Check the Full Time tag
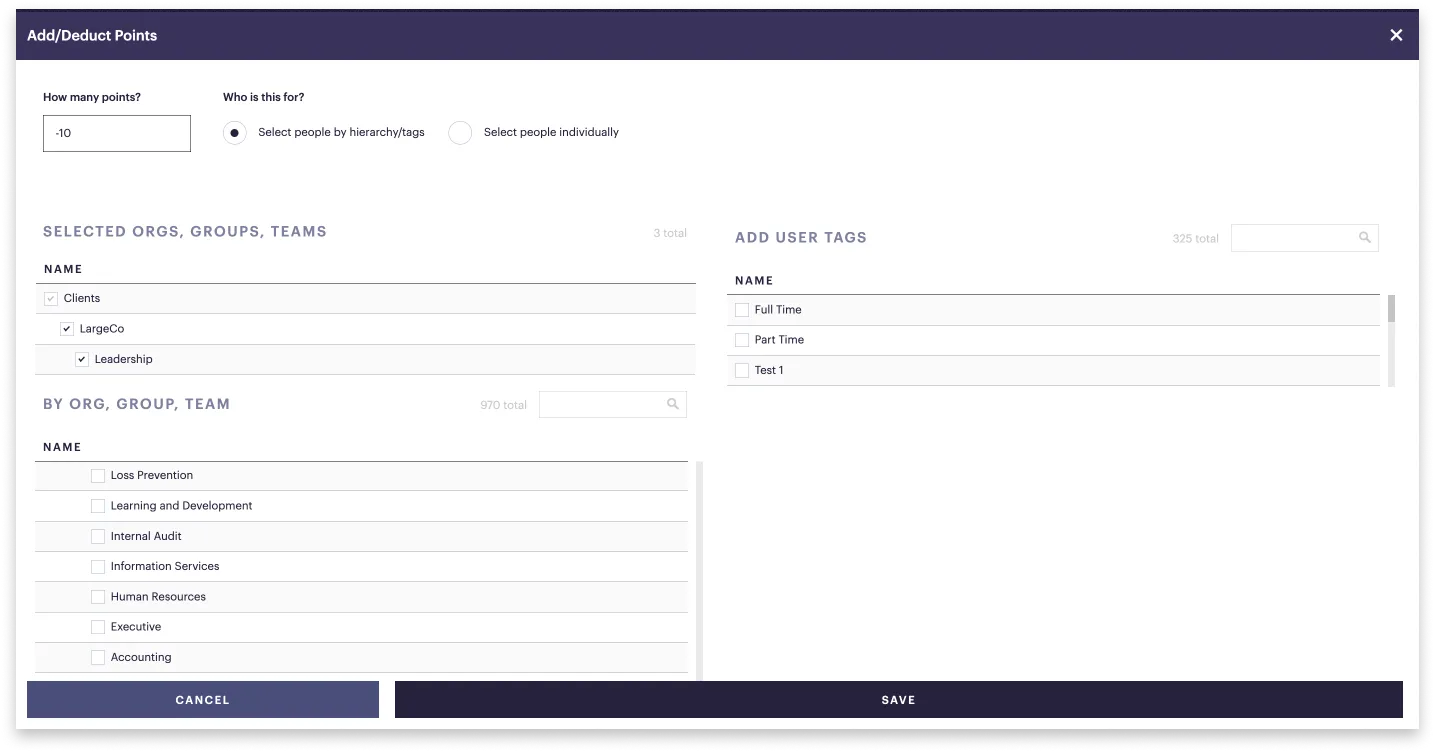The height and width of the screenshot is (752, 1435). coord(742,310)
